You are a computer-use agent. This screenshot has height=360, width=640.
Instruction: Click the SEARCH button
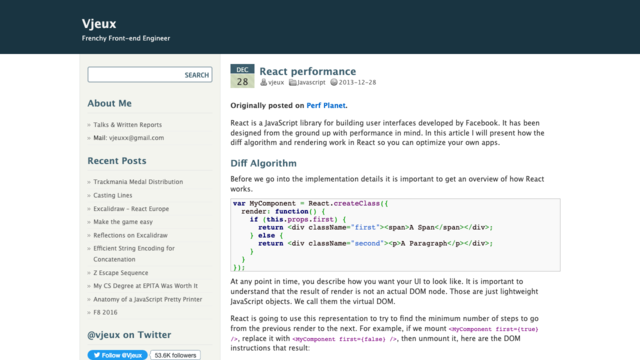click(196, 75)
